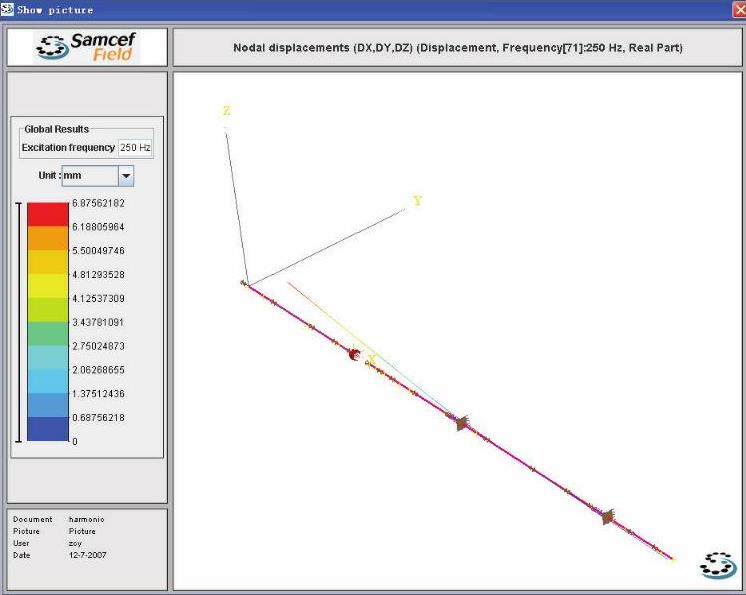The width and height of the screenshot is (746, 595).
Task: Click the Document harmonic info entry
Action: (x=86, y=519)
